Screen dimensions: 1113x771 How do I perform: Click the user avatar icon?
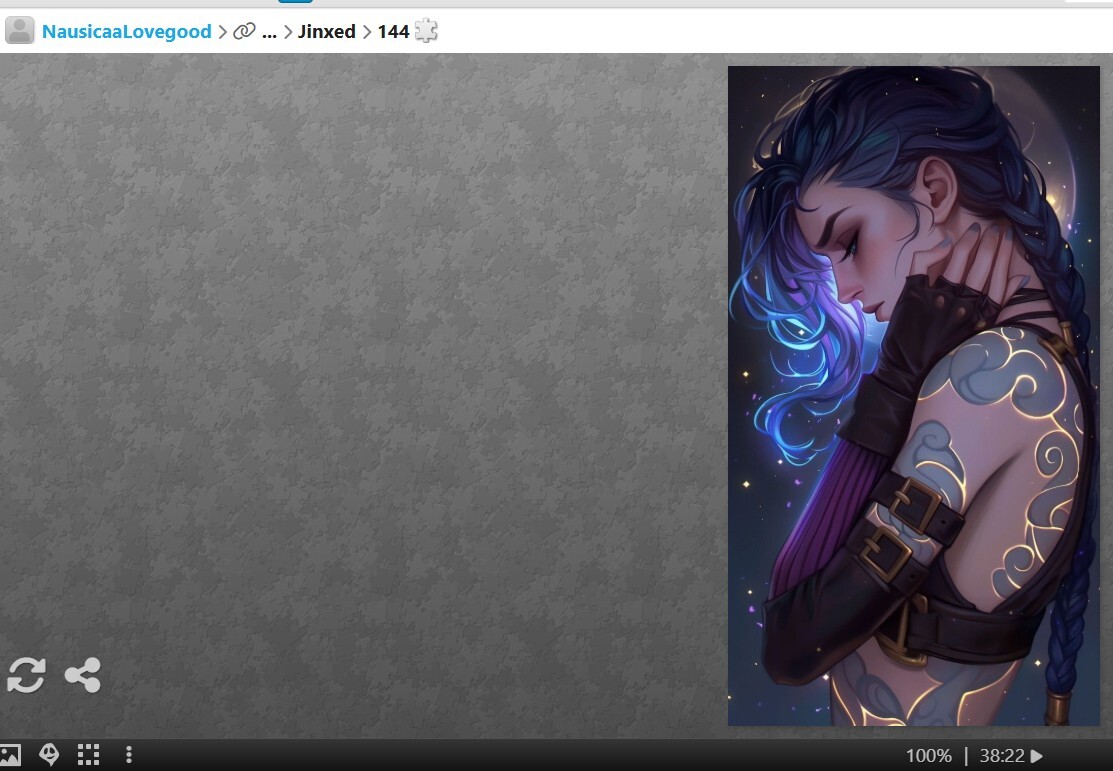pyautogui.click(x=19, y=31)
